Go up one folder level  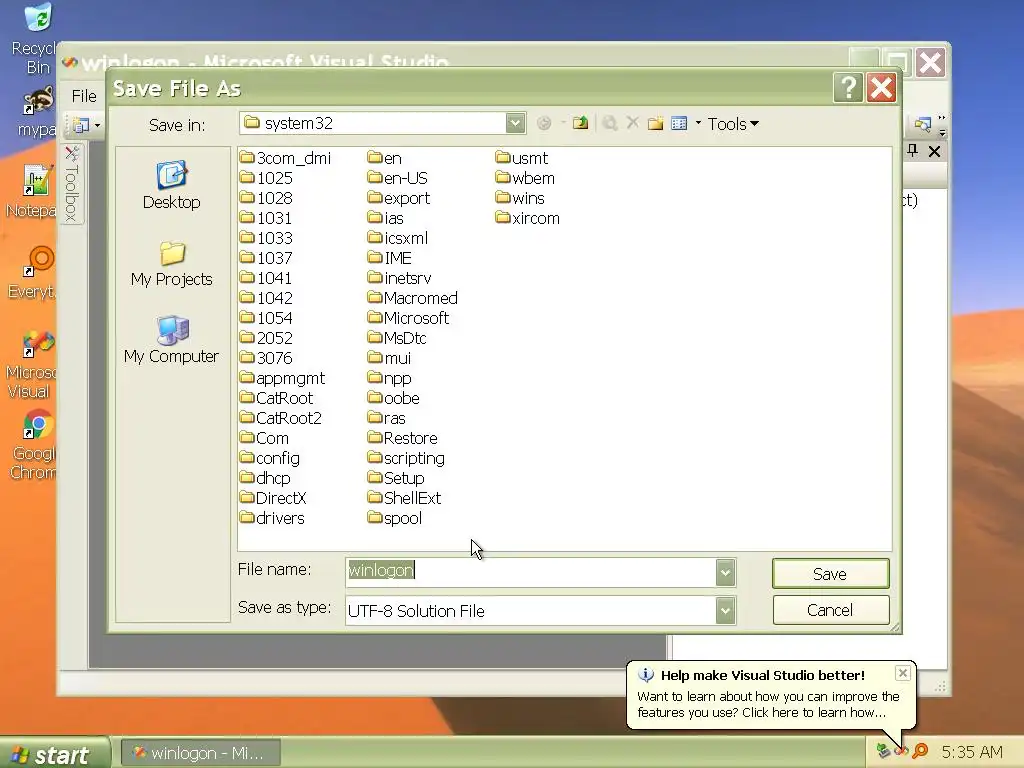click(x=580, y=123)
